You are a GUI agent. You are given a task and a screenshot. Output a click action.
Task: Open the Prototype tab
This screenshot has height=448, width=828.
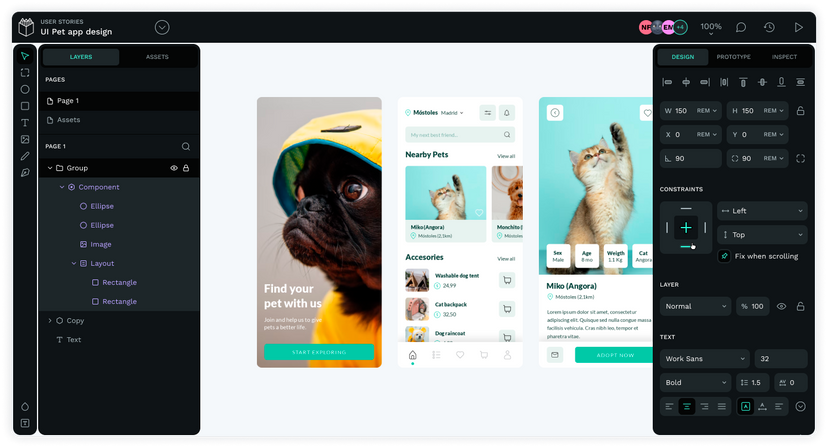[x=733, y=57]
